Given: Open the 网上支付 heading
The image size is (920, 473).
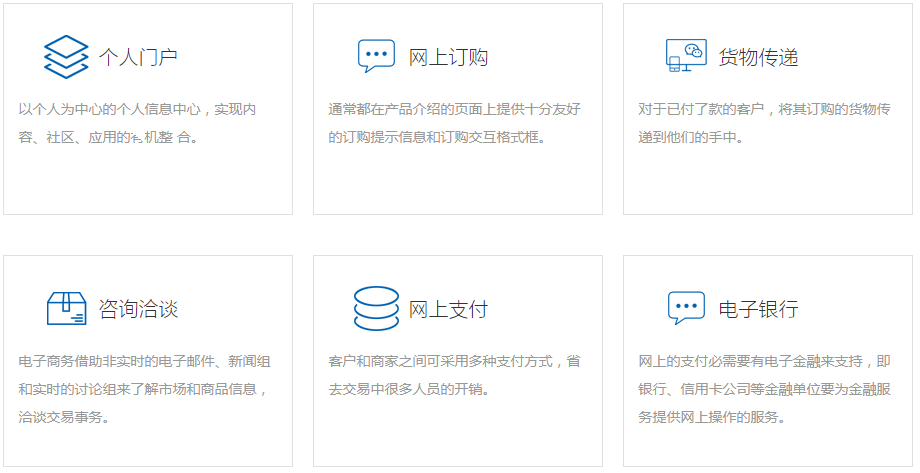Looking at the screenshot, I should pos(448,309).
